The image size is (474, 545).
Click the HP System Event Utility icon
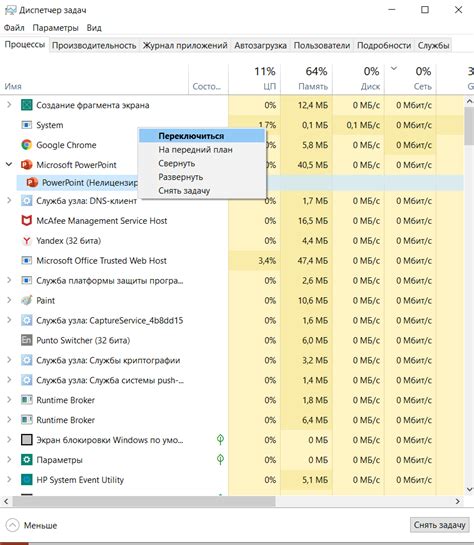coord(27,480)
